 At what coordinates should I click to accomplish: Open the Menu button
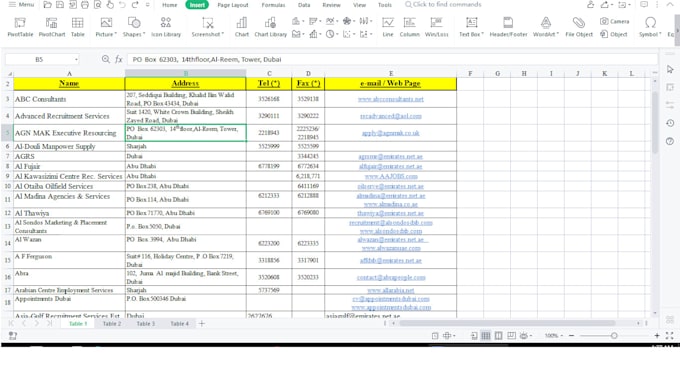pos(21,5)
